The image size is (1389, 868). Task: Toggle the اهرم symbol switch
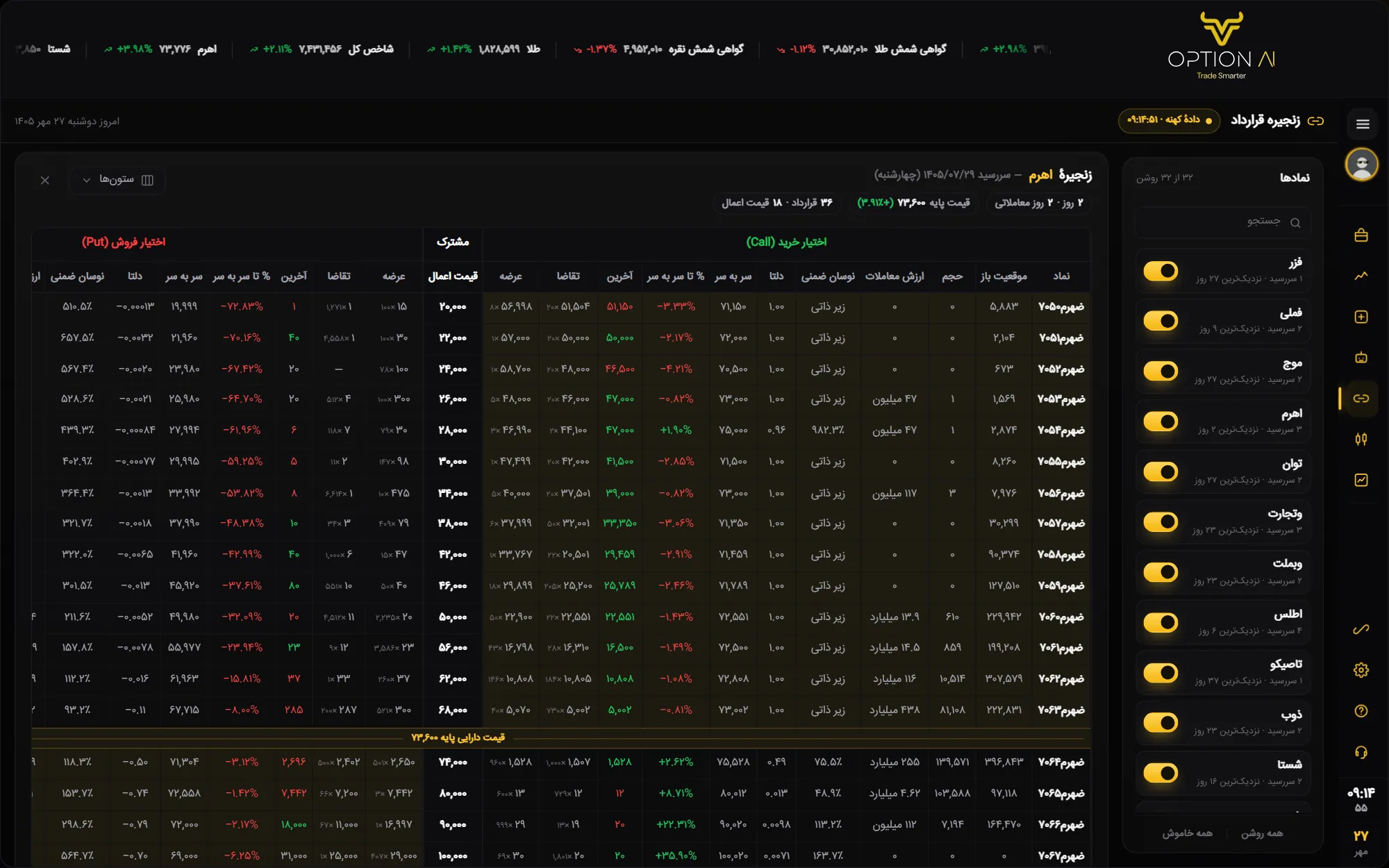click(1161, 422)
